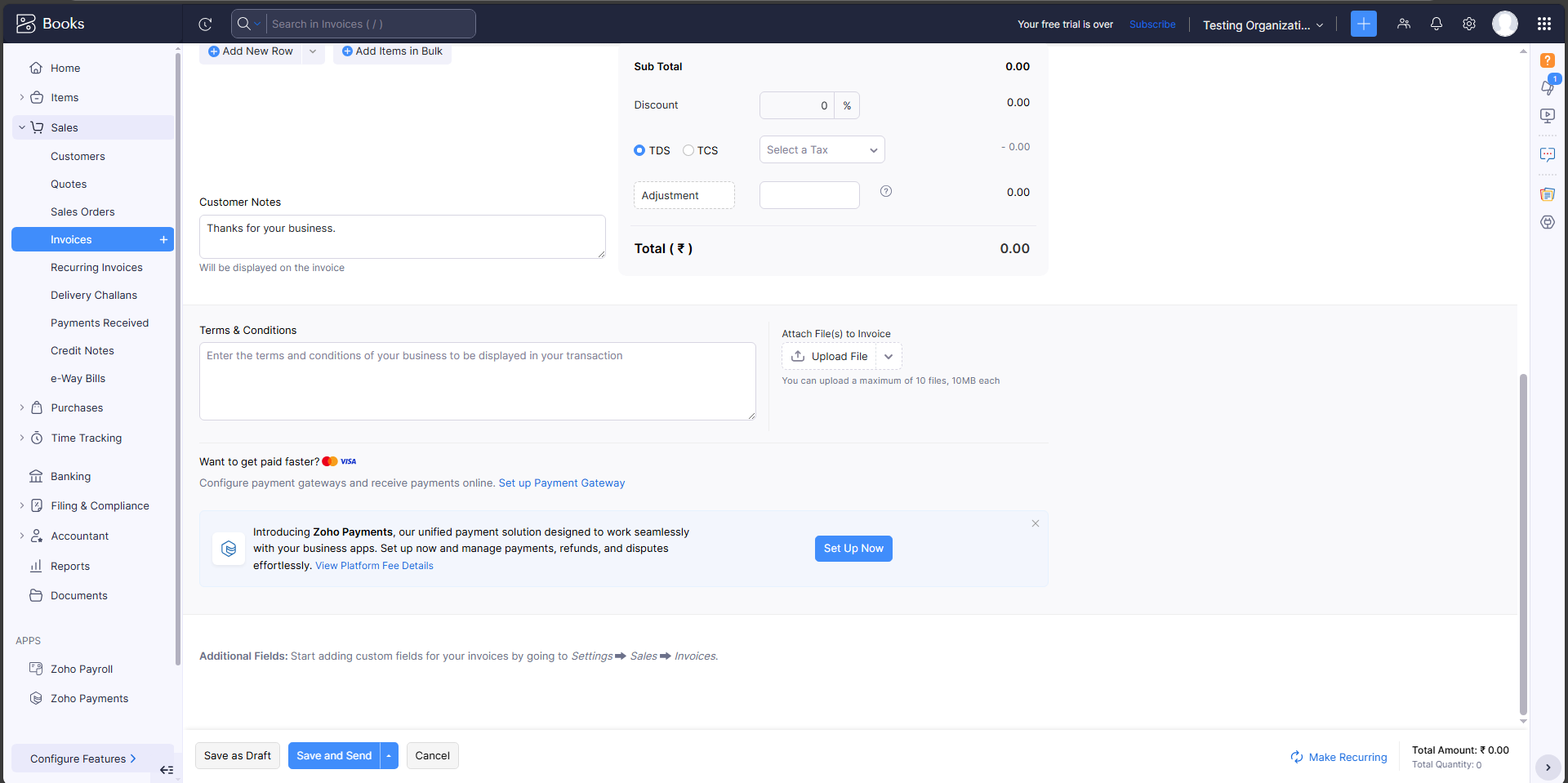Viewport: 1568px width, 783px height.
Task: Click inside the Customer Notes text area
Action: (402, 237)
